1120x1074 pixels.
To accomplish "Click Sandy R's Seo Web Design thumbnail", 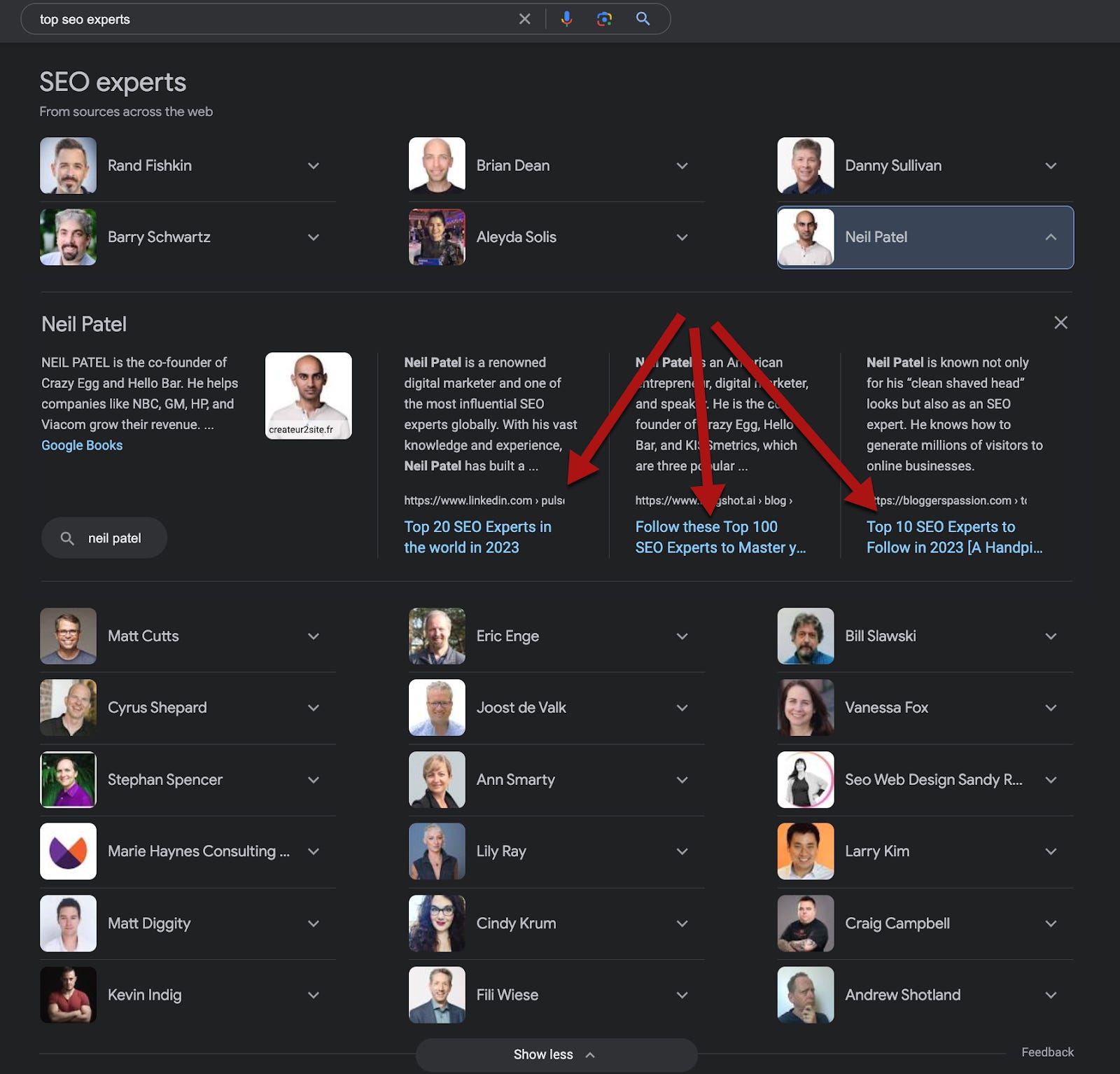I will click(x=806, y=779).
